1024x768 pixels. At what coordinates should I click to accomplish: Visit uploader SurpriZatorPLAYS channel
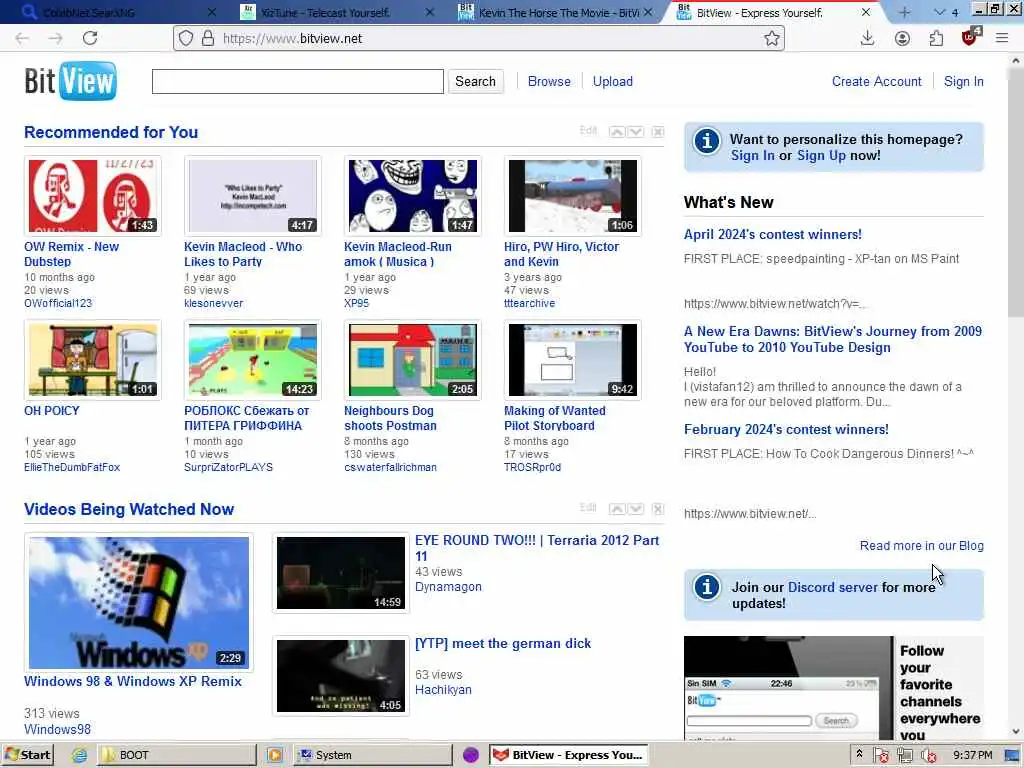coord(229,468)
